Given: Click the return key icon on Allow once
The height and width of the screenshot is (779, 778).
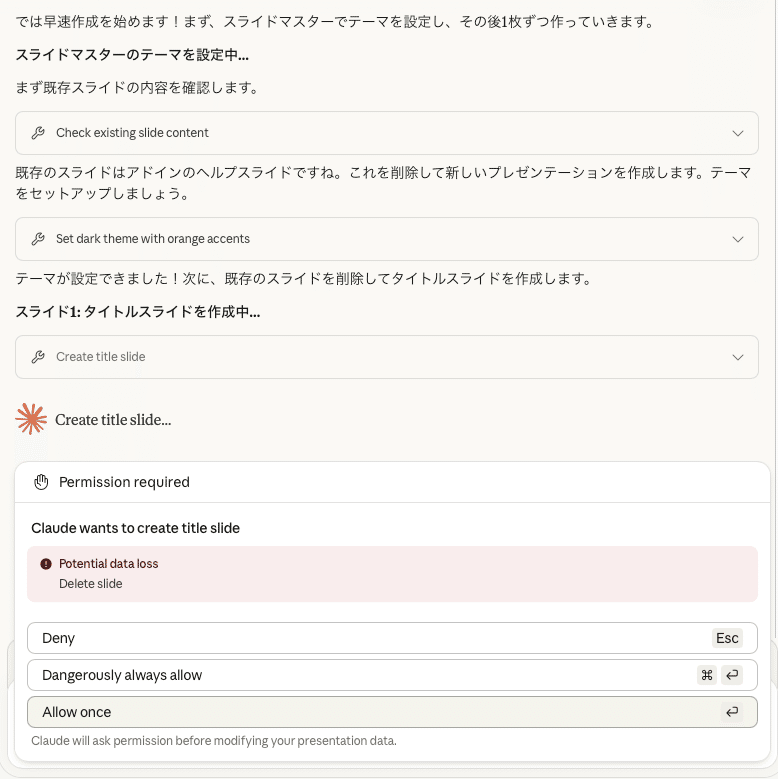Looking at the screenshot, I should (732, 712).
